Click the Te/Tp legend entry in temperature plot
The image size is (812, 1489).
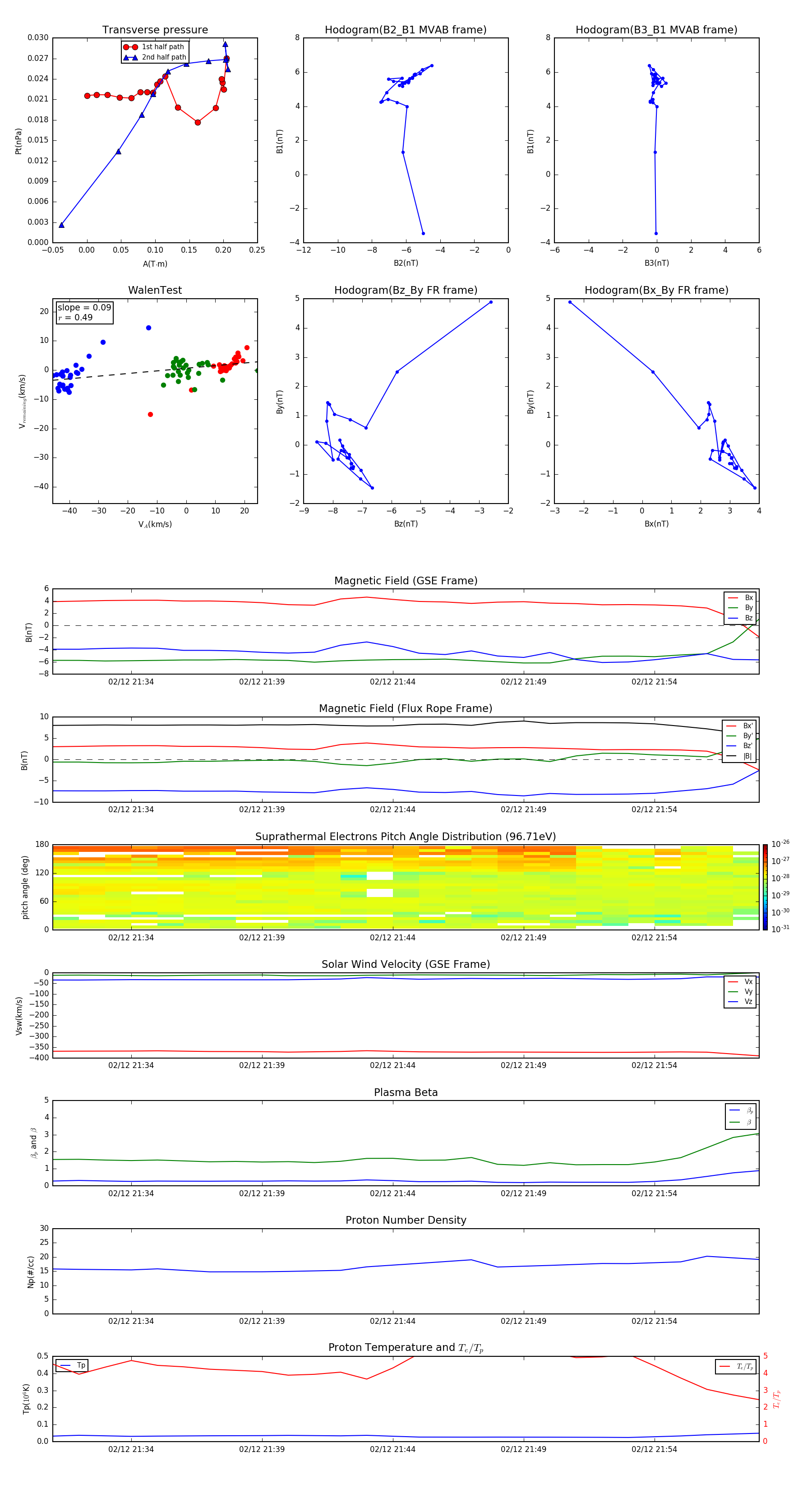736,1367
